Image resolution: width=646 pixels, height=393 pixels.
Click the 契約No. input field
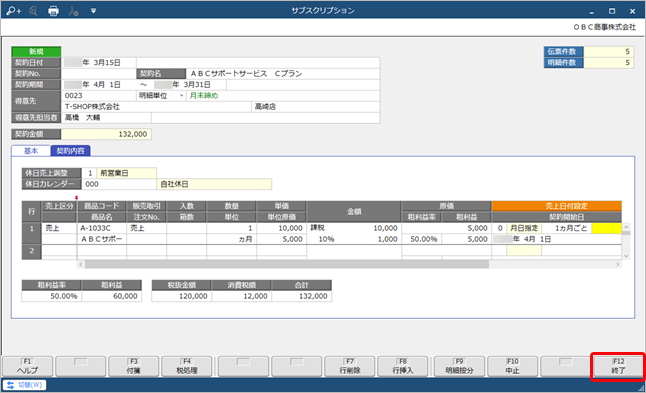(98, 74)
